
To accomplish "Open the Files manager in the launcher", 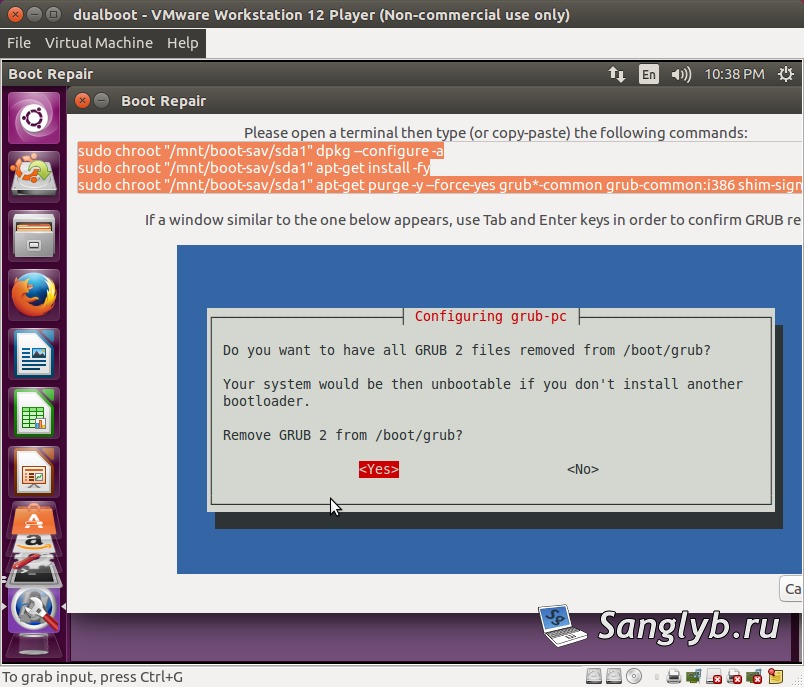I will 34,236.
